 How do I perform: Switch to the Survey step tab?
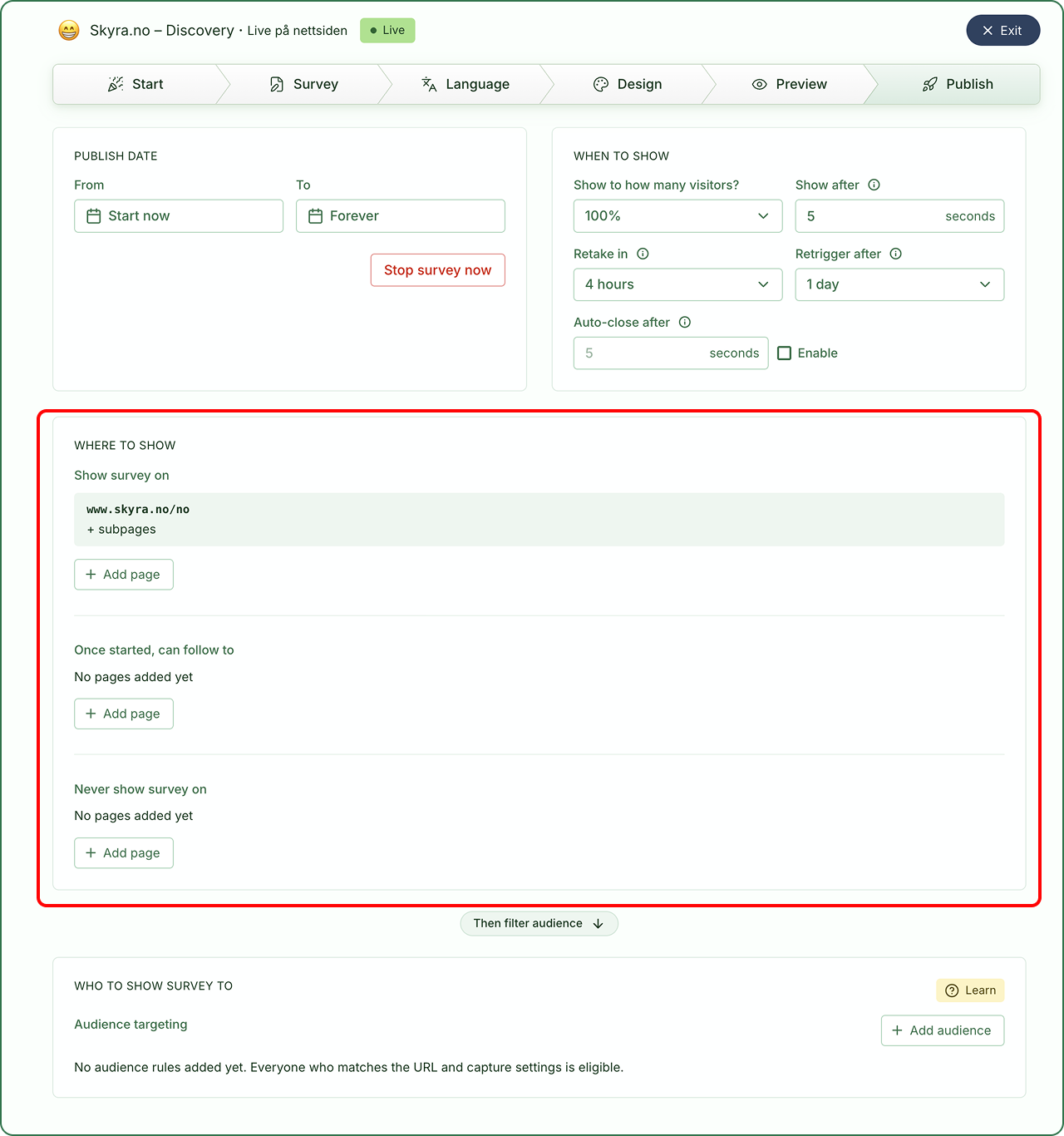304,84
